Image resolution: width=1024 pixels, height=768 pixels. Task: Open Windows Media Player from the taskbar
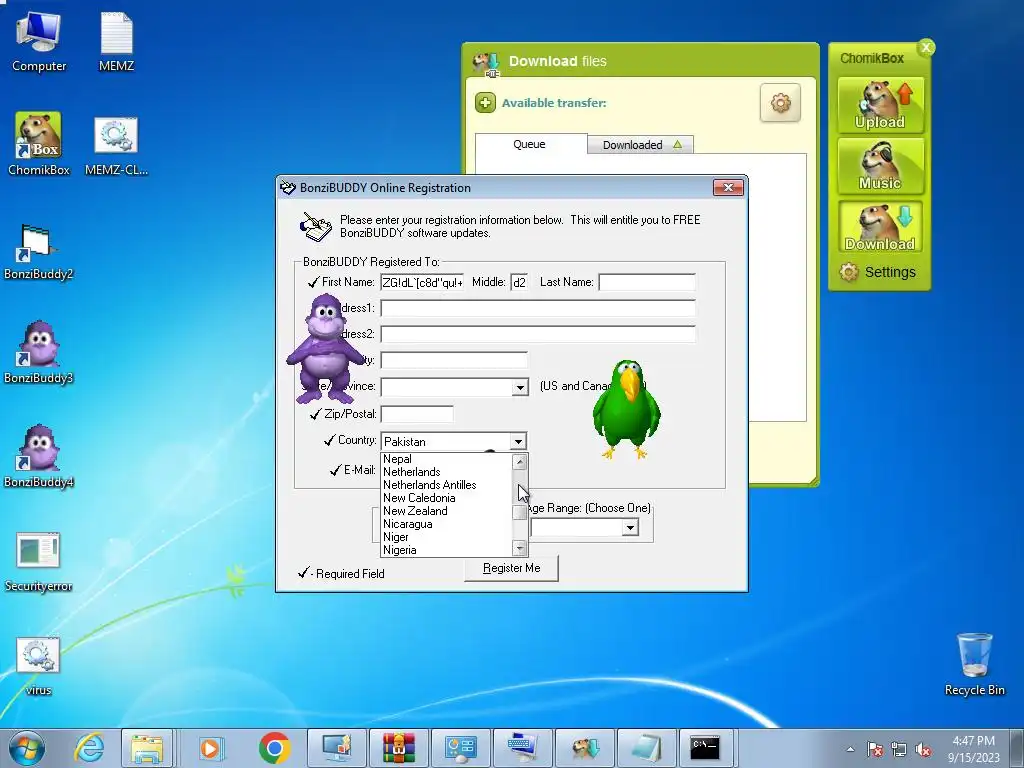point(211,748)
